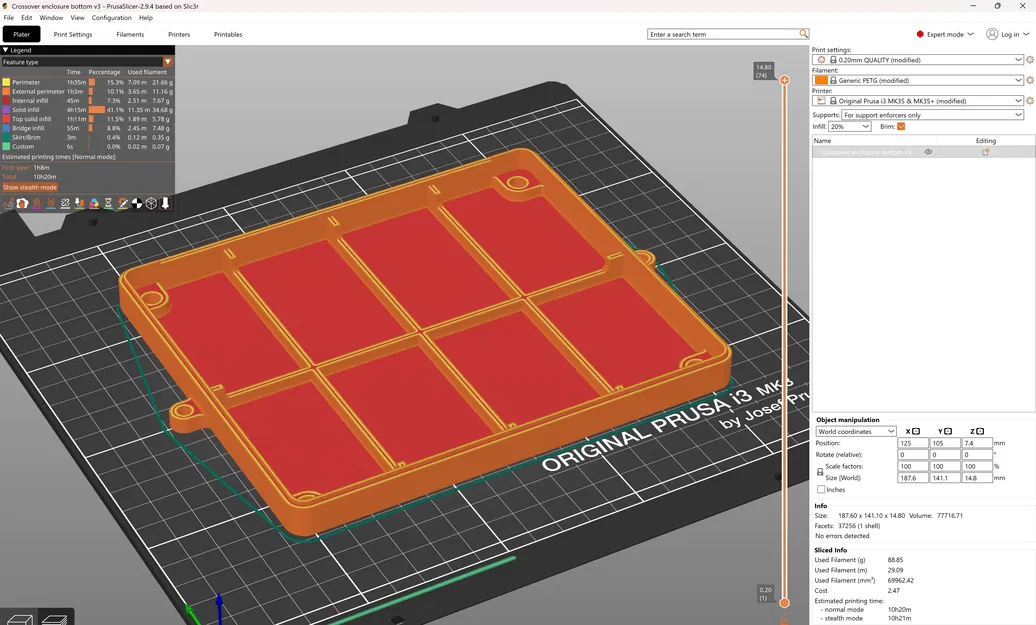Switch to the Printables tab
This screenshot has height=625, width=1036.
(228, 34)
